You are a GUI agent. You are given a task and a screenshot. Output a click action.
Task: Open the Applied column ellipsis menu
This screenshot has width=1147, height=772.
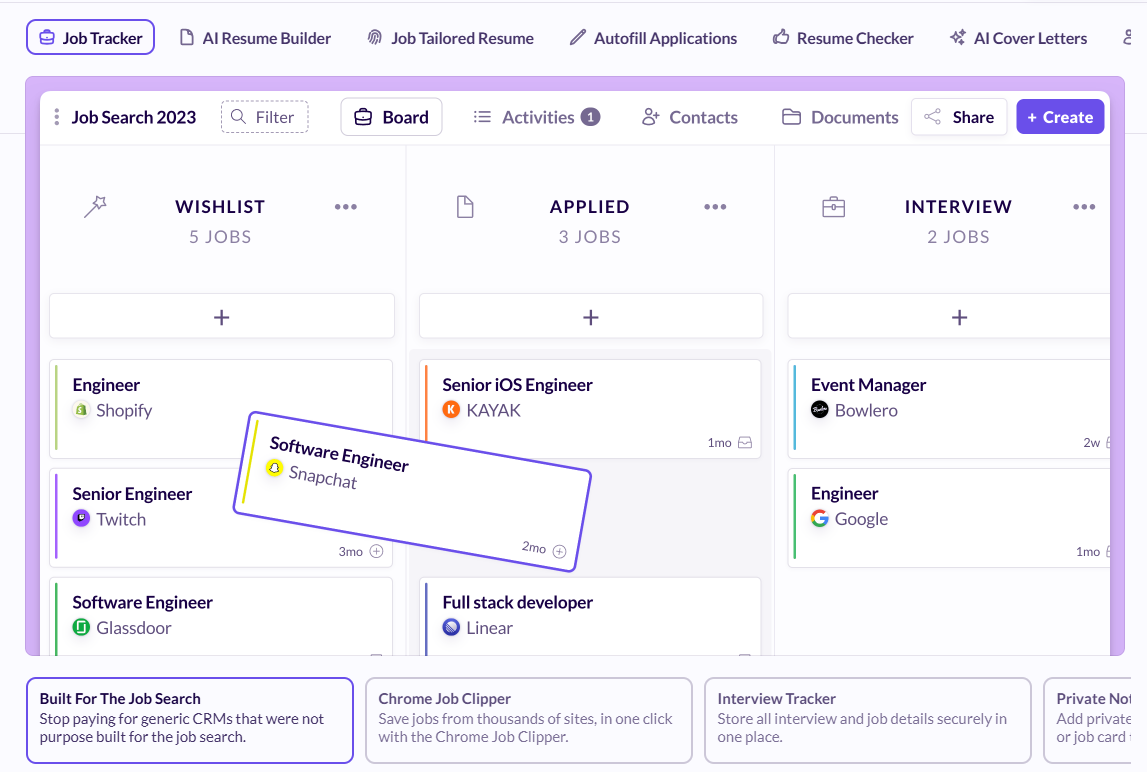pyautogui.click(x=715, y=206)
